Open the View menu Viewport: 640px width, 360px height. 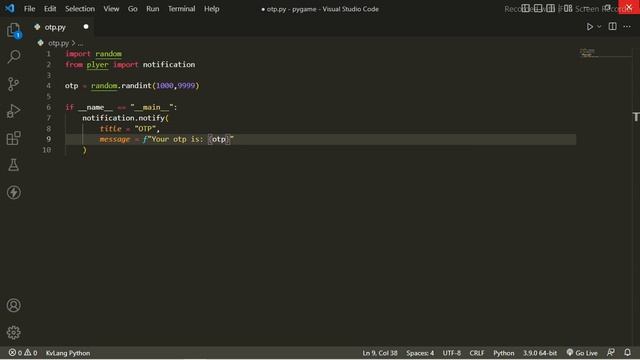[111, 9]
